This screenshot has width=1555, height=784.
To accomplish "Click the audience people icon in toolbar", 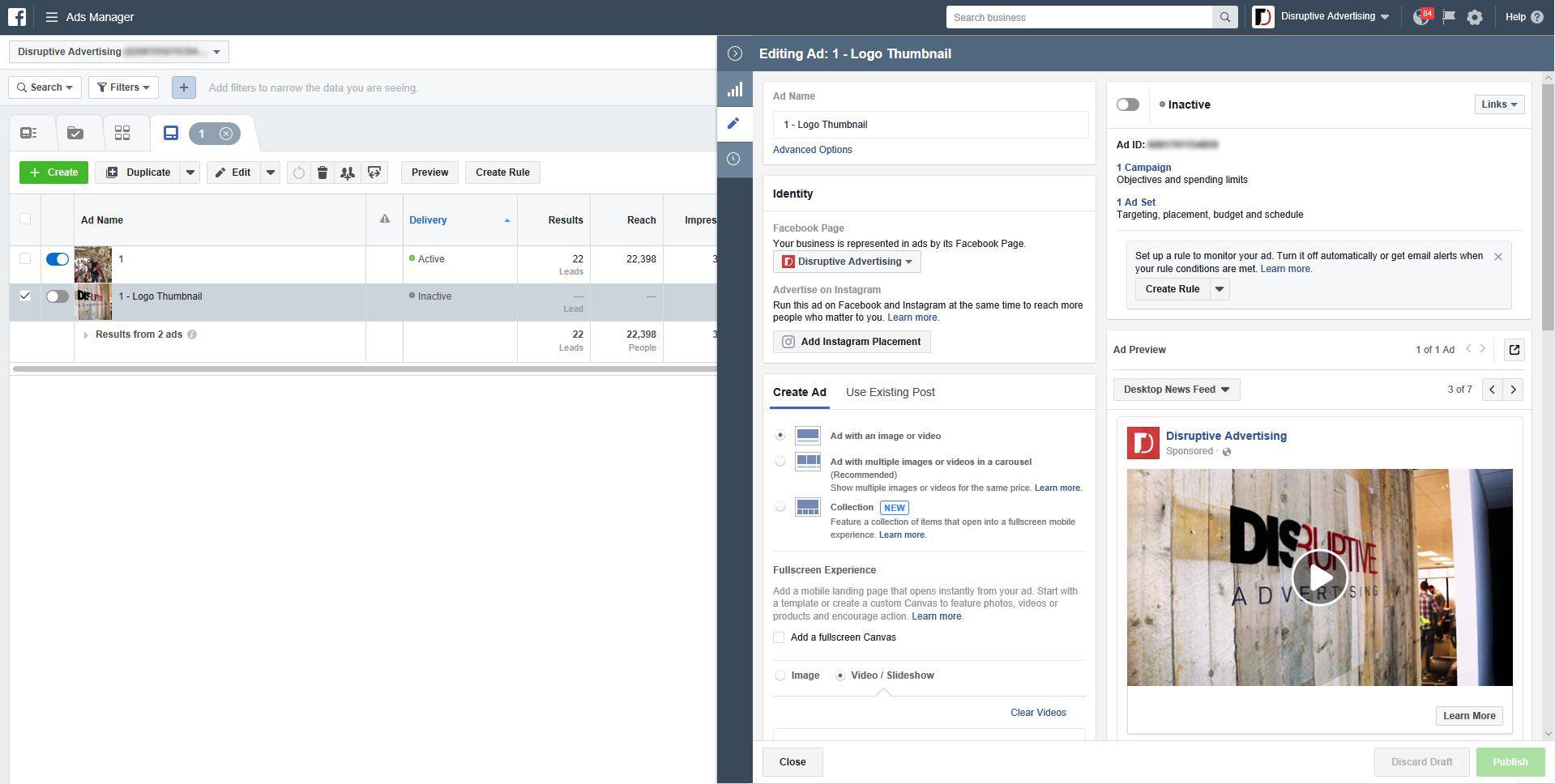I will tap(348, 173).
